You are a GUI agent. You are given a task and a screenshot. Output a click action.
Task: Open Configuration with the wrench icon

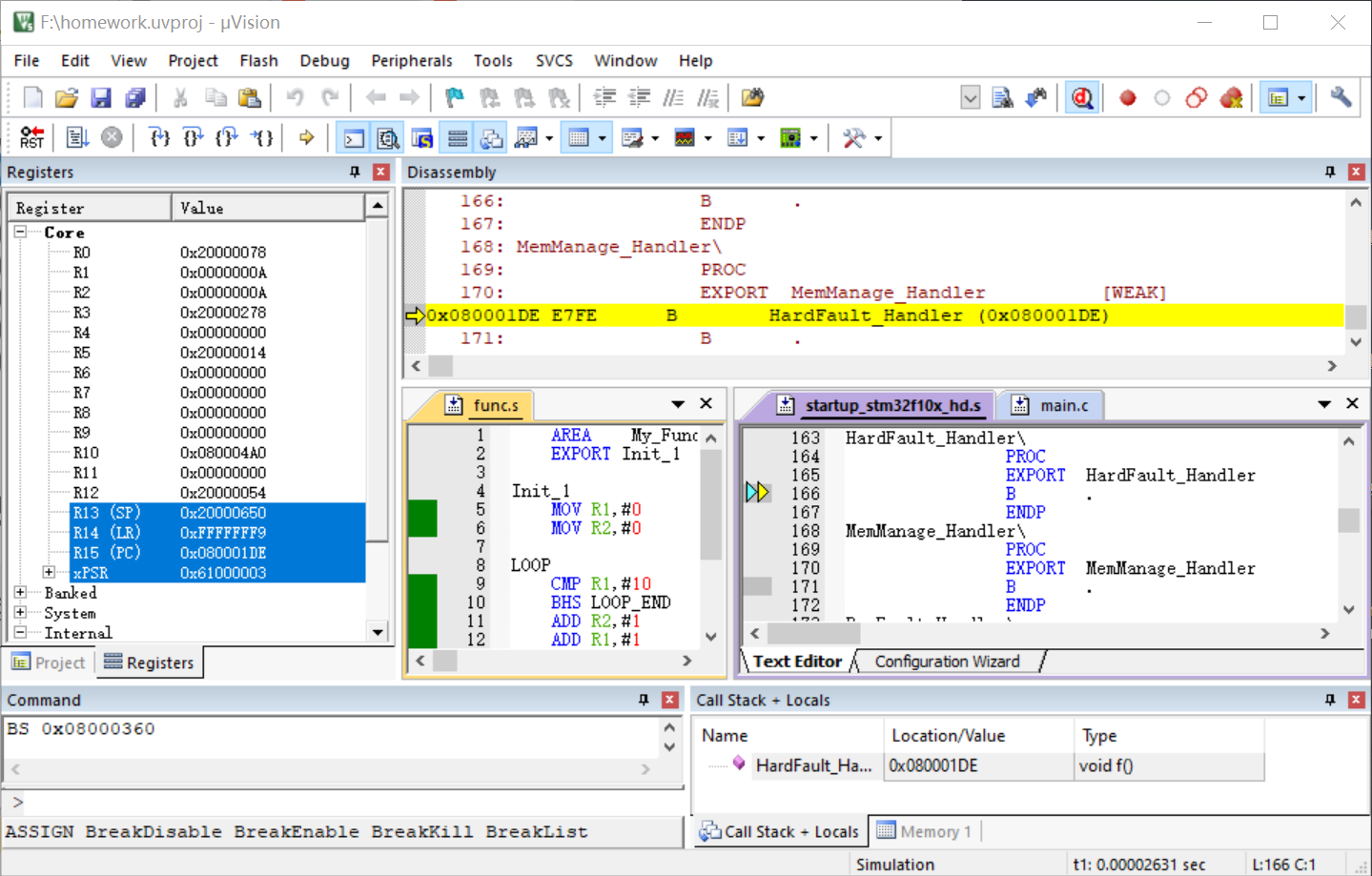pyautogui.click(x=1341, y=97)
